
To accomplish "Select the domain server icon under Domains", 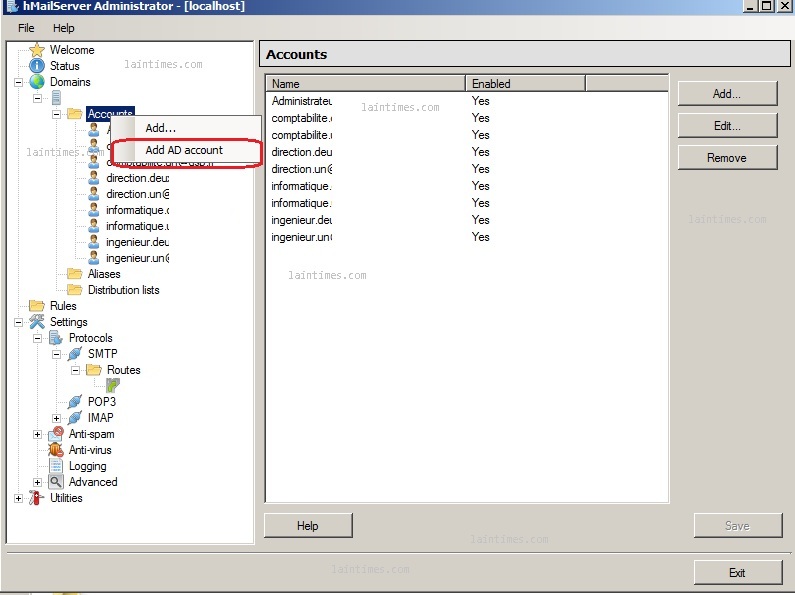I will point(56,97).
